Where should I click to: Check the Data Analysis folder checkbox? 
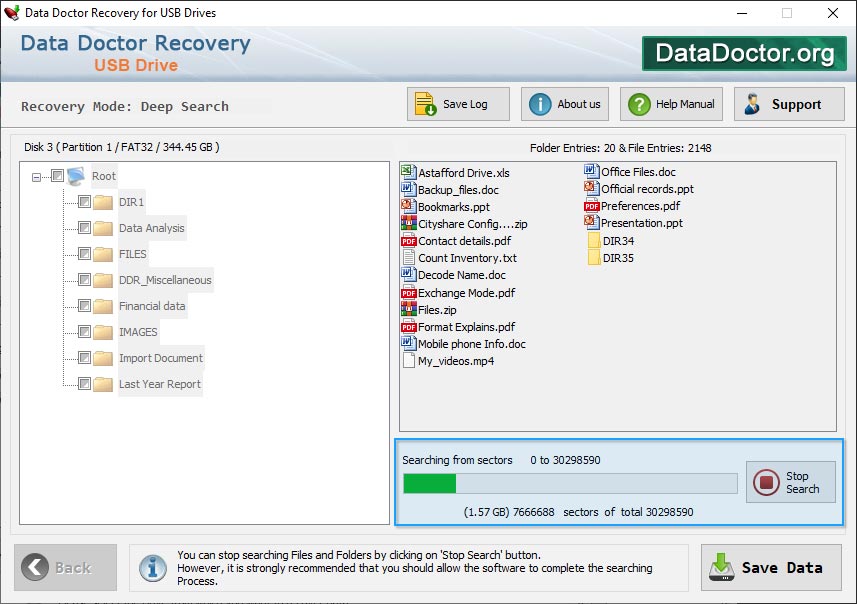click(84, 227)
